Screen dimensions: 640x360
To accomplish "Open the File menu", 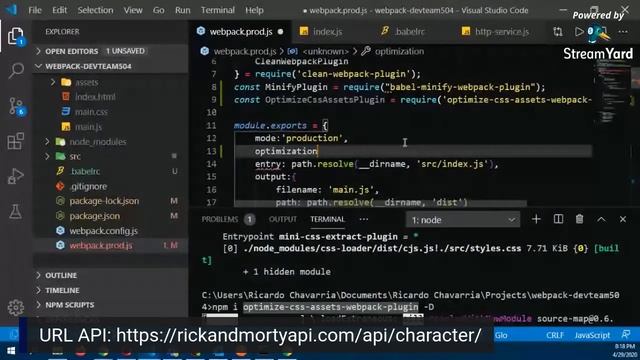I will [35, 10].
